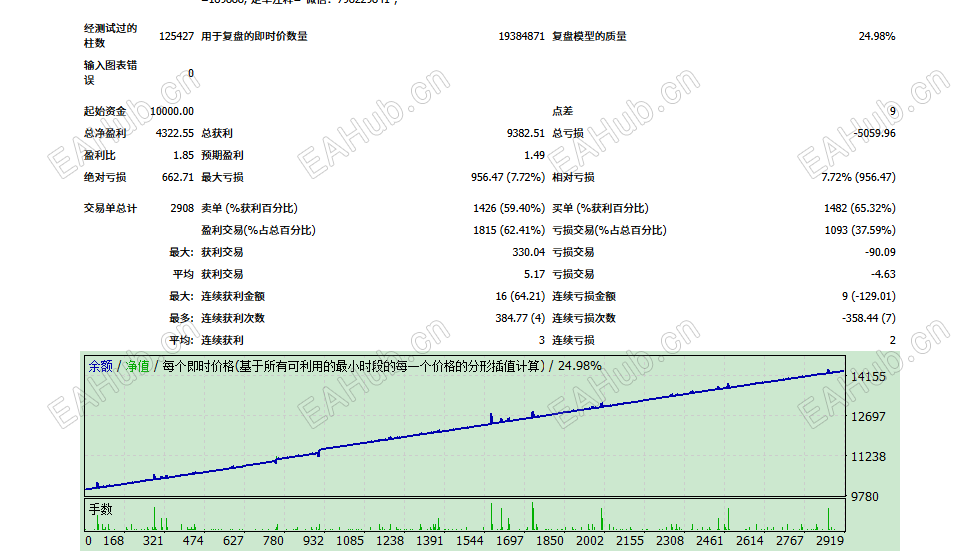The width and height of the screenshot is (976, 557).
Task: Select the value 384.77 (4)
Action: (520, 318)
